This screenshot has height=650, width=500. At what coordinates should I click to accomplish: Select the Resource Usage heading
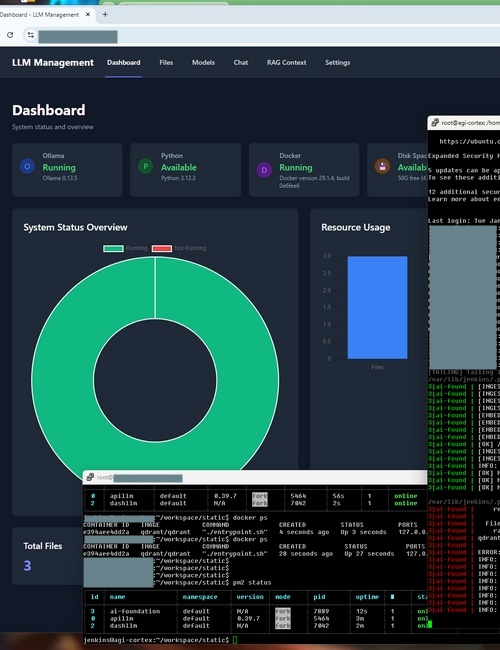pos(355,228)
